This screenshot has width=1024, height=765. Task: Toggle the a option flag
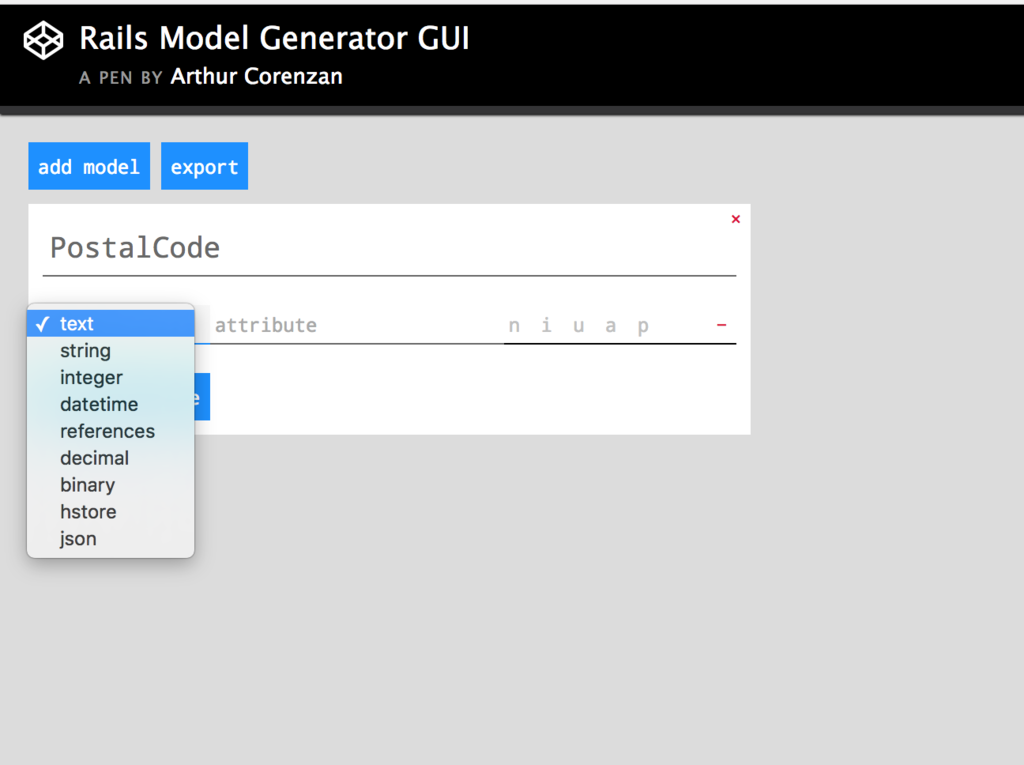[x=611, y=325]
